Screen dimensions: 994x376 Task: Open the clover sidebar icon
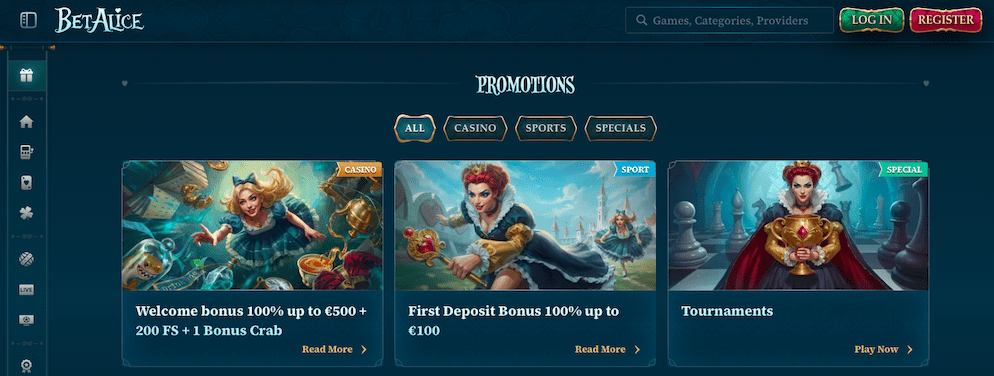click(27, 213)
